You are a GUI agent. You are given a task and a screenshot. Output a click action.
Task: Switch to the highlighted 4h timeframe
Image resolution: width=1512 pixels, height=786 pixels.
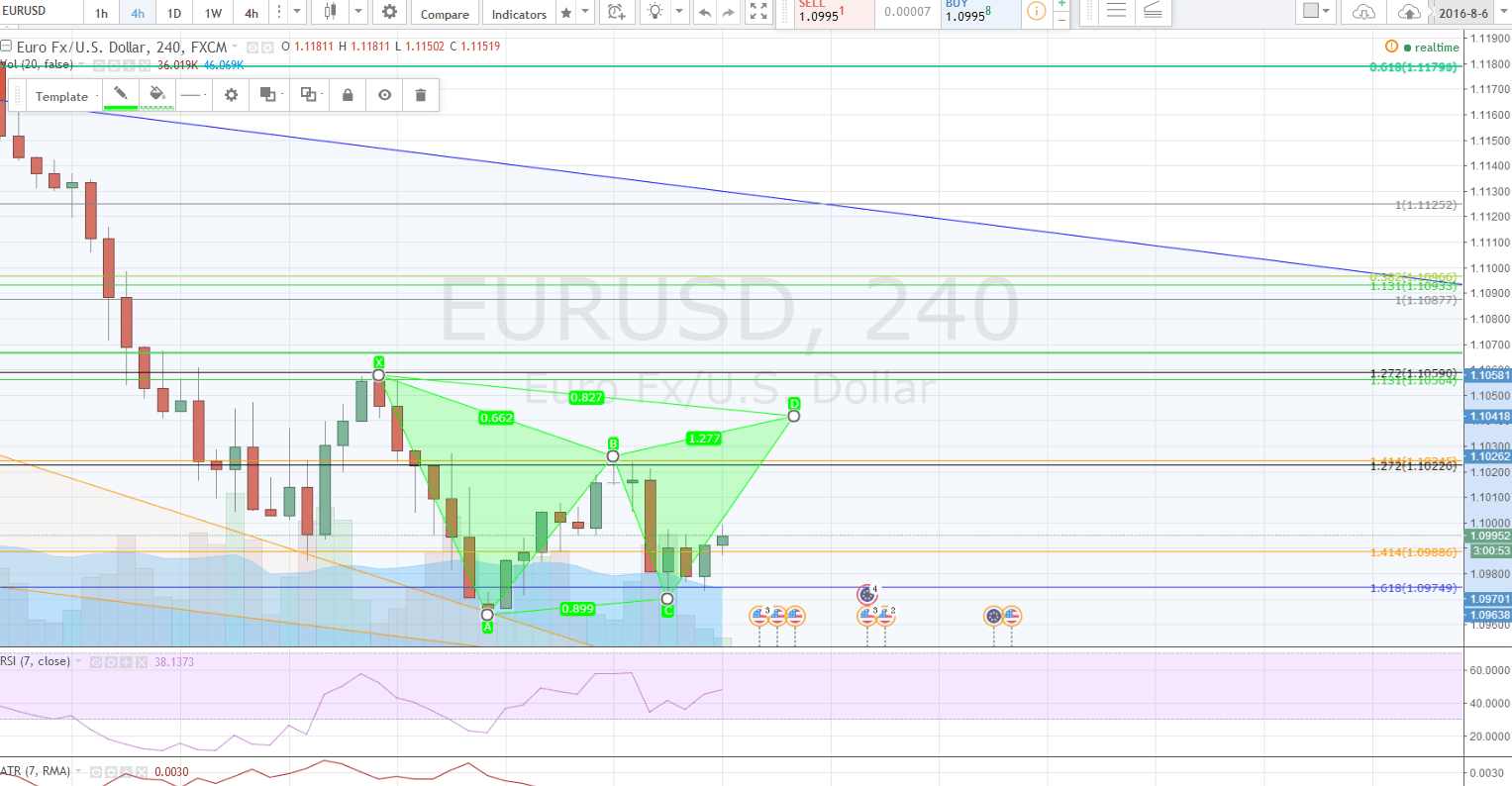(138, 14)
